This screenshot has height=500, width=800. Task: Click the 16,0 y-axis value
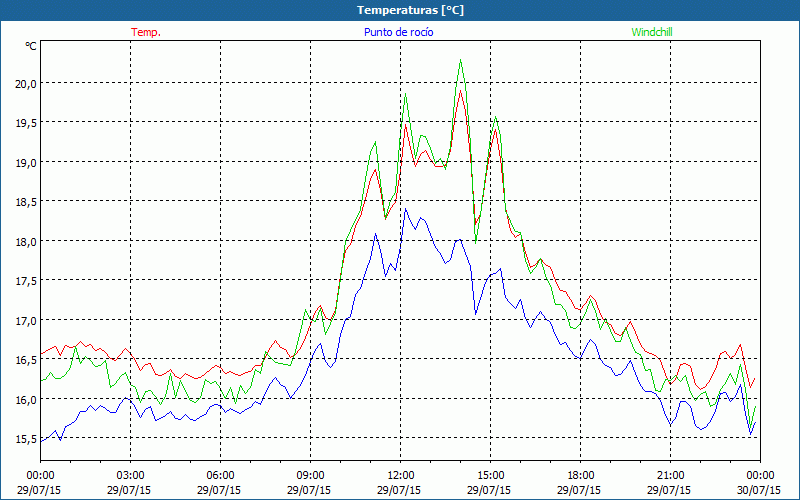coord(26,399)
